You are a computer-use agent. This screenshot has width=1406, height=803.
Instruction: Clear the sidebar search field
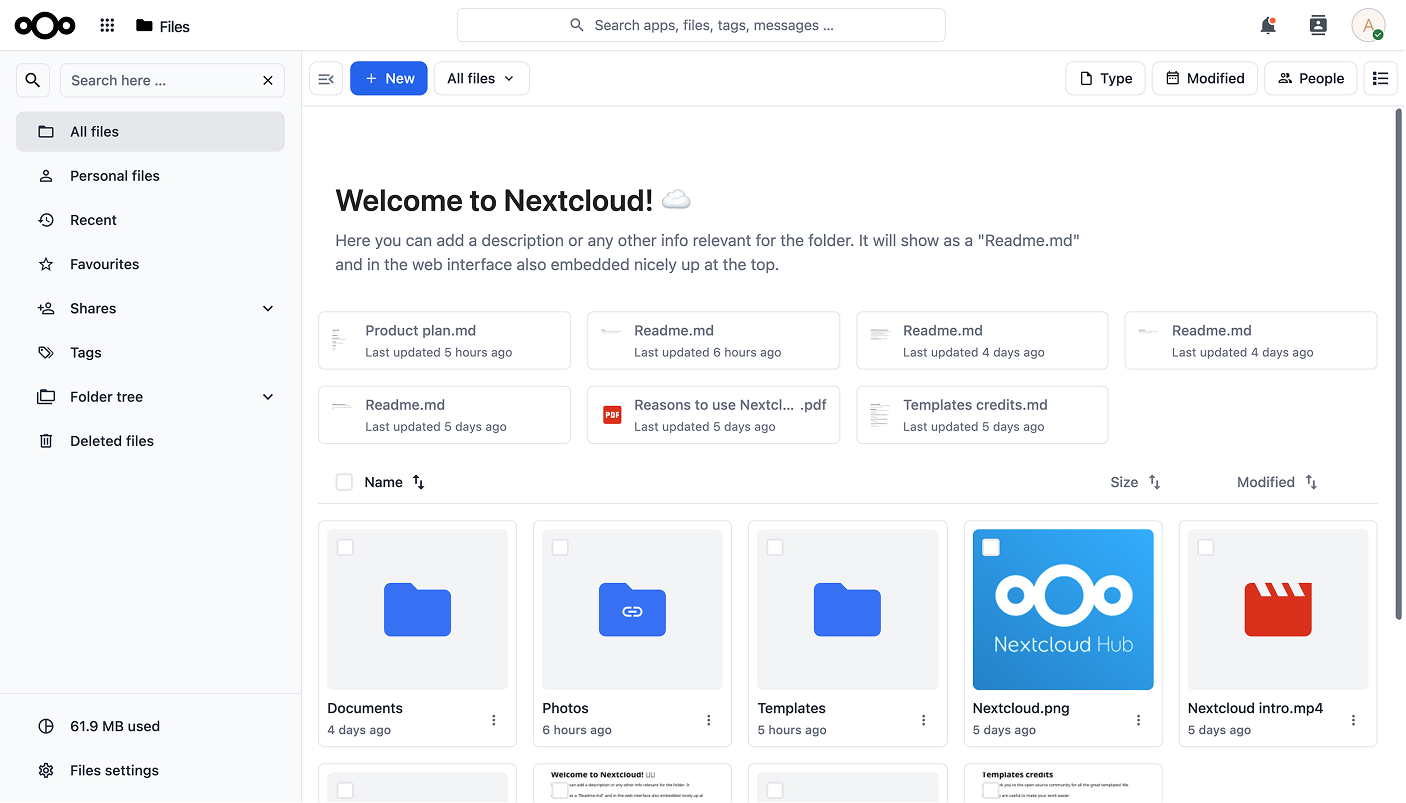pos(268,80)
